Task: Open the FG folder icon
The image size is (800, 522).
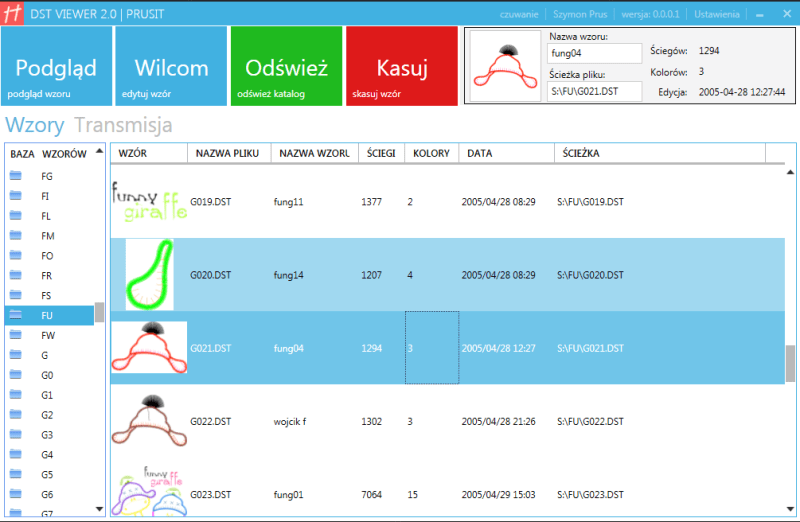Action: click(x=15, y=176)
